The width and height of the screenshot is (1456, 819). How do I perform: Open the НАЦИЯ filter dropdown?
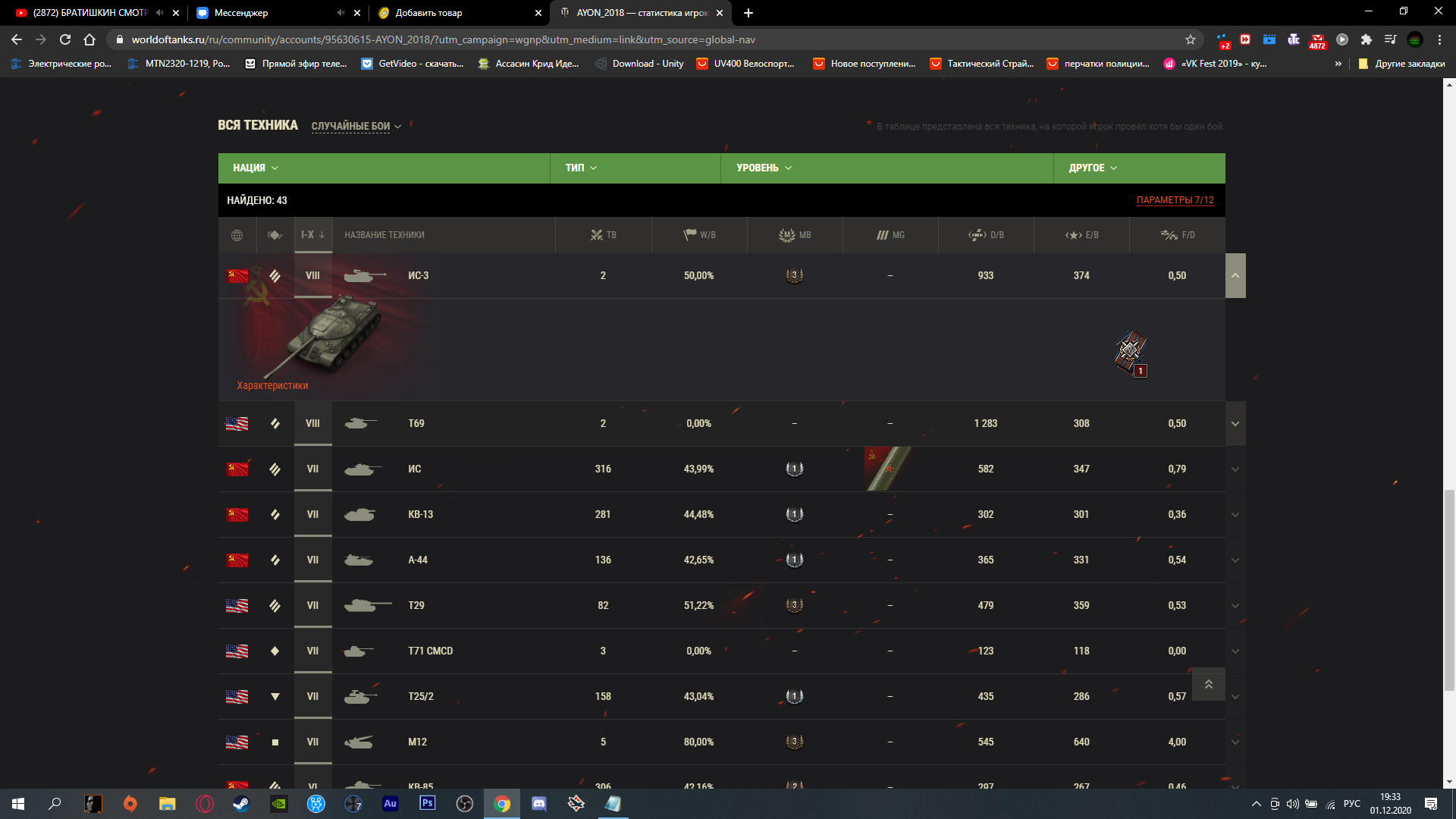[x=256, y=168]
